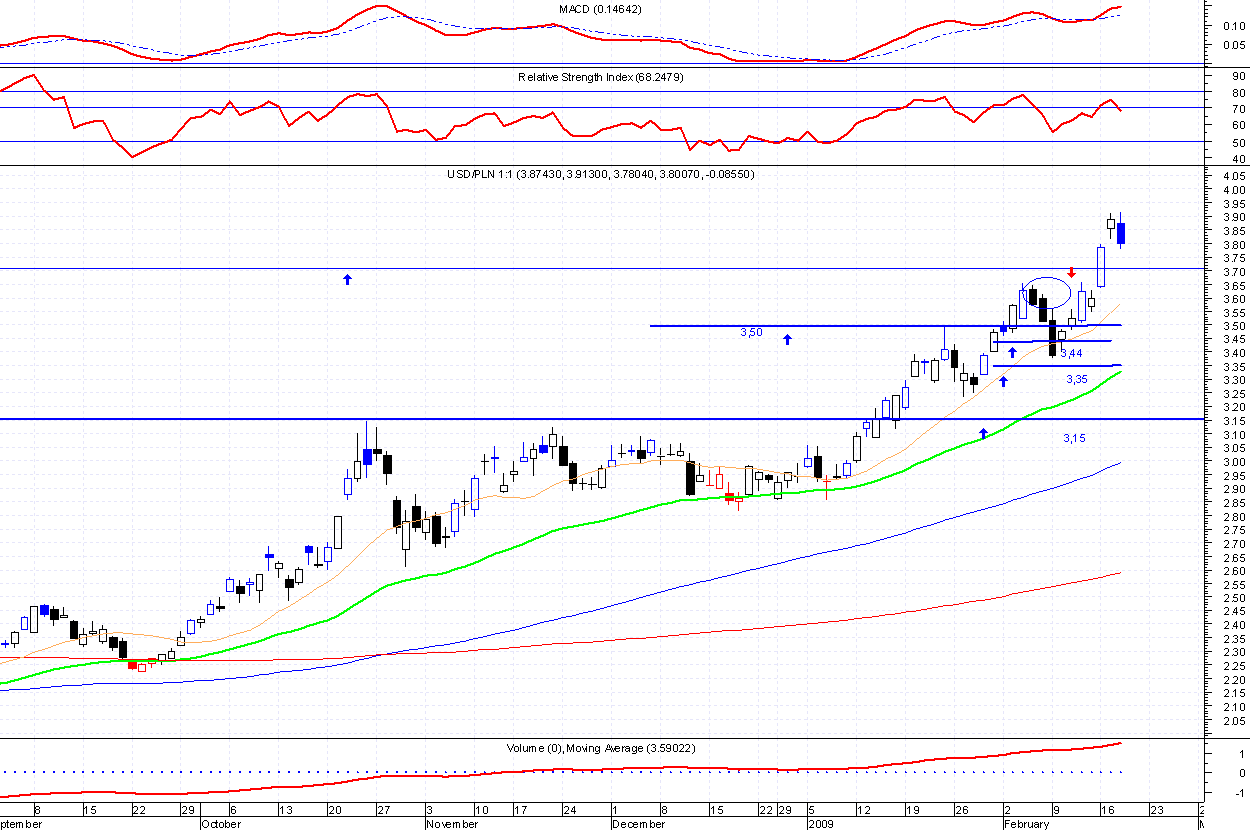Select the blue 3,35 price level annotation

[1077, 380]
